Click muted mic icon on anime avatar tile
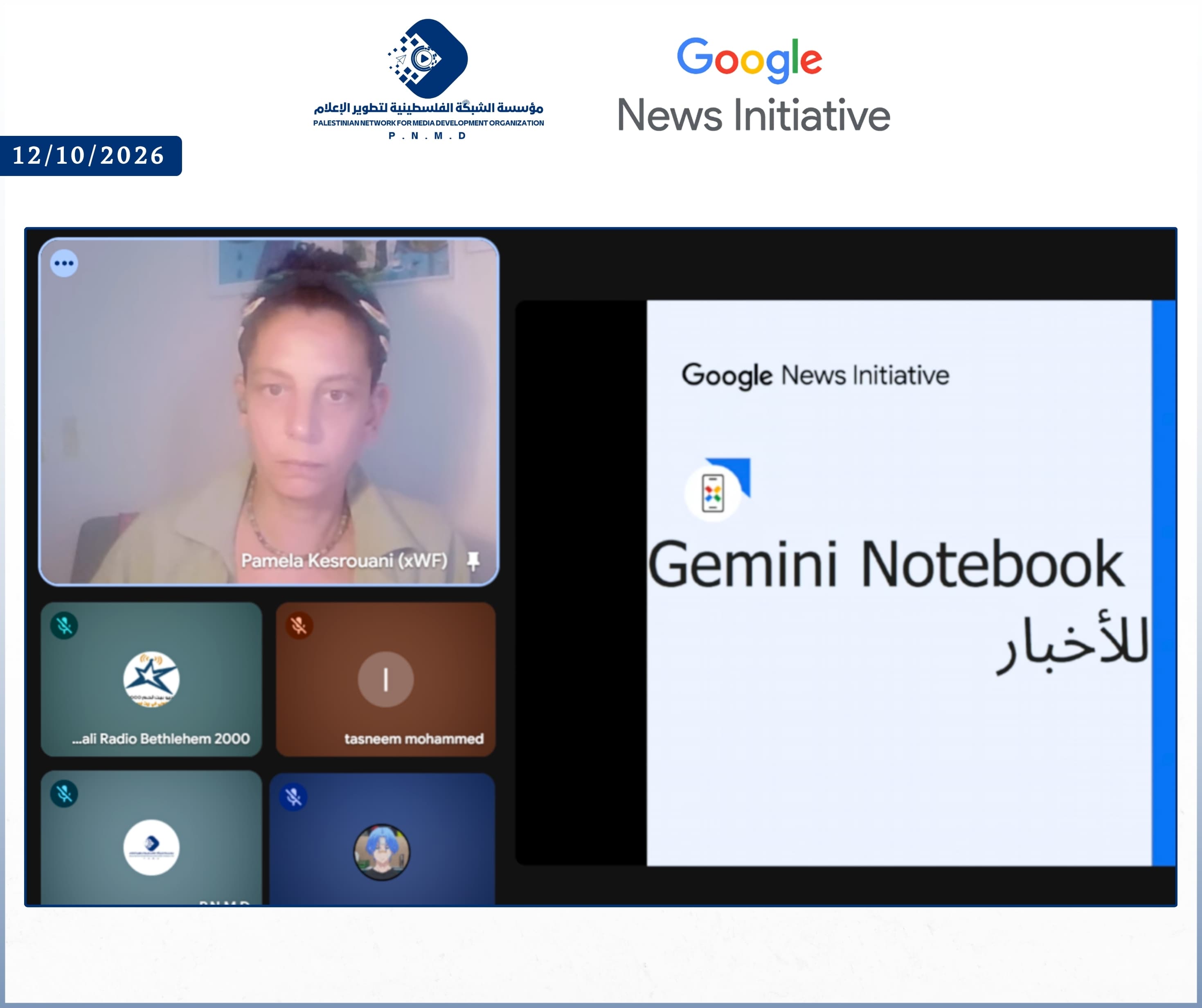Image resolution: width=1202 pixels, height=1008 pixels. pyautogui.click(x=294, y=797)
